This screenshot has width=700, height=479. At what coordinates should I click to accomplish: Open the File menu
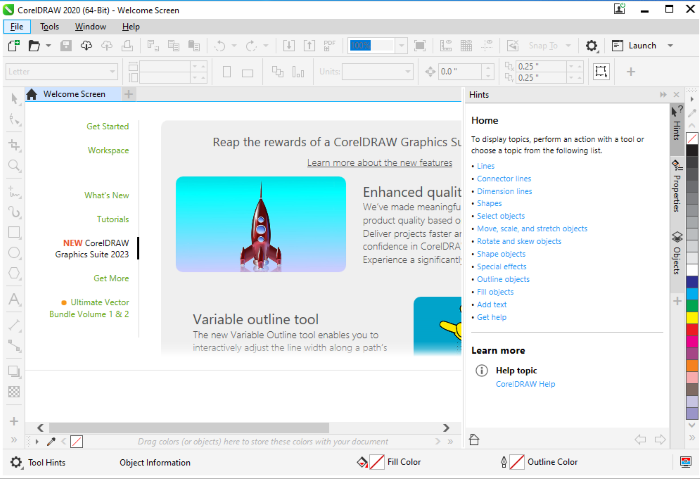coord(17,26)
